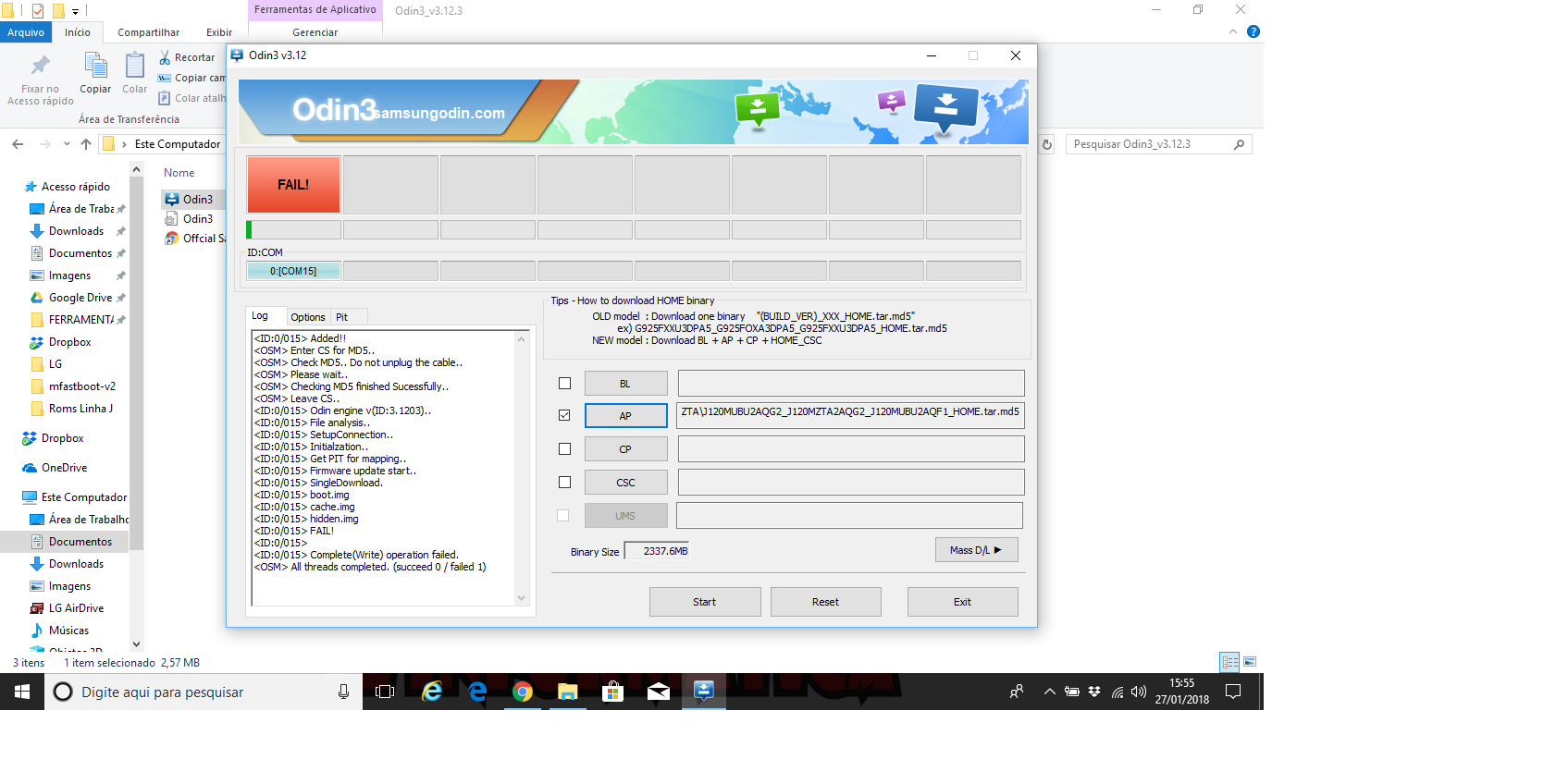This screenshot has width=1556, height=784.
Task: Switch to the Log tab
Action: tap(260, 316)
